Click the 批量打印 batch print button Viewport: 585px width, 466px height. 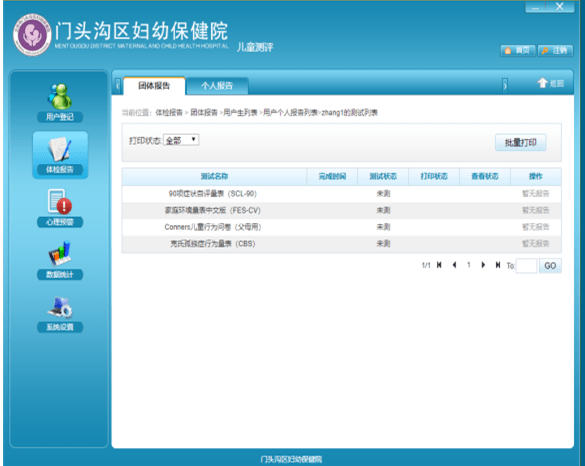pyautogui.click(x=520, y=143)
